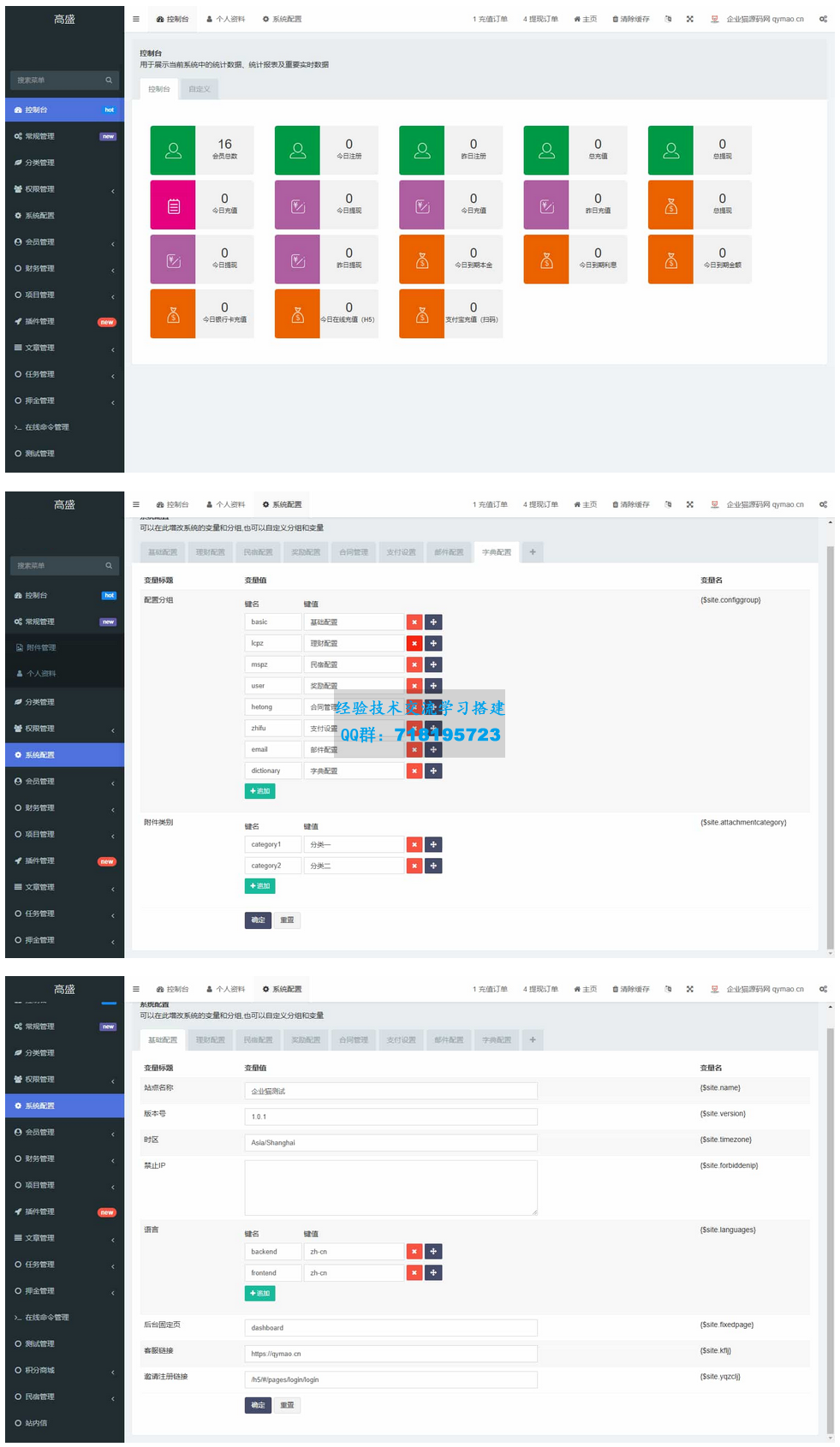This screenshot has height=1447, width=840.
Task: Click 追加 button below the category2 row
Action: pyautogui.click(x=259, y=886)
